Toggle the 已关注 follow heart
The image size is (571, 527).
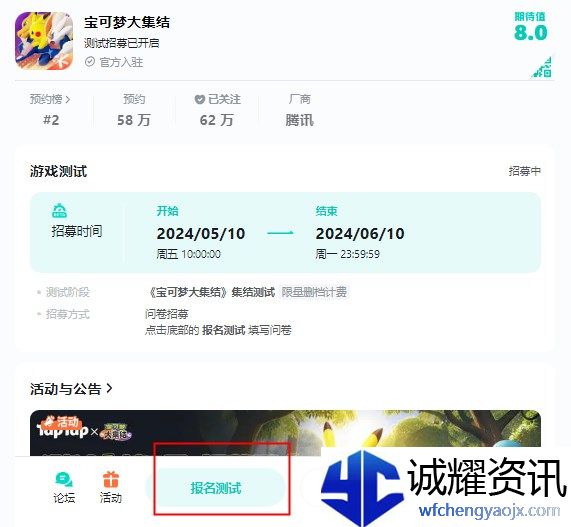200,99
